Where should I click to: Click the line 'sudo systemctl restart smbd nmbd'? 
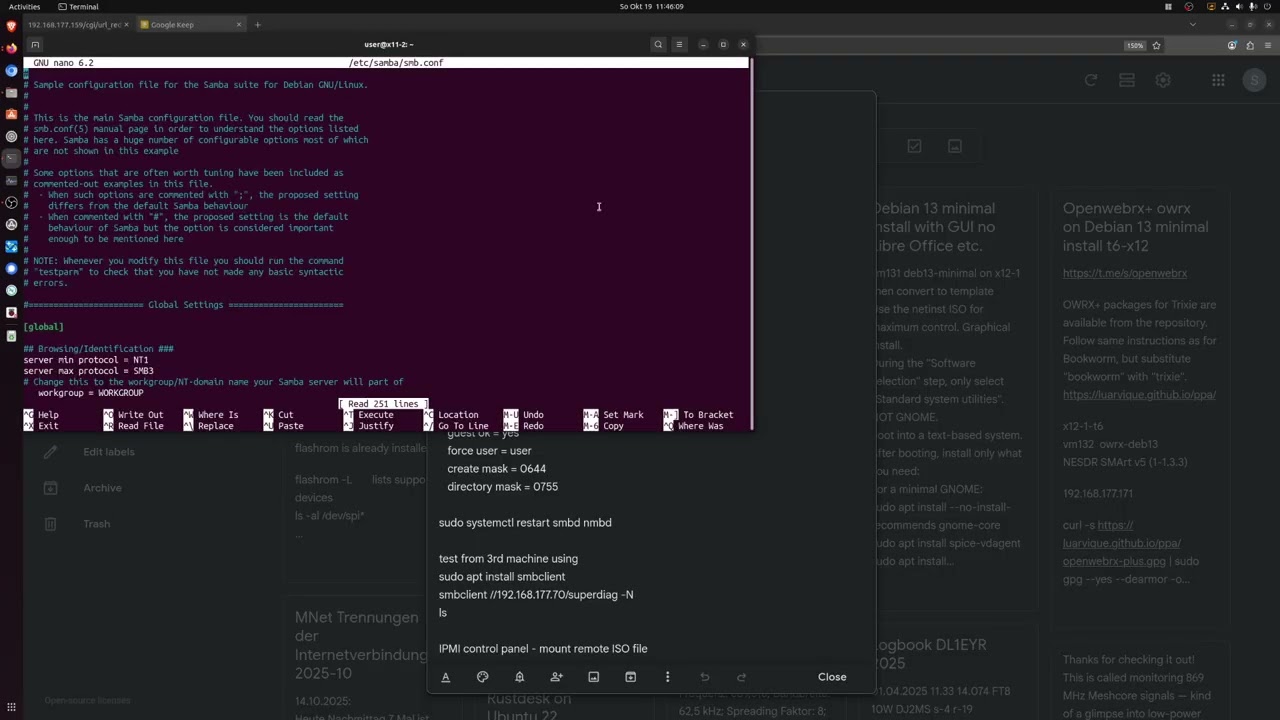pos(525,523)
